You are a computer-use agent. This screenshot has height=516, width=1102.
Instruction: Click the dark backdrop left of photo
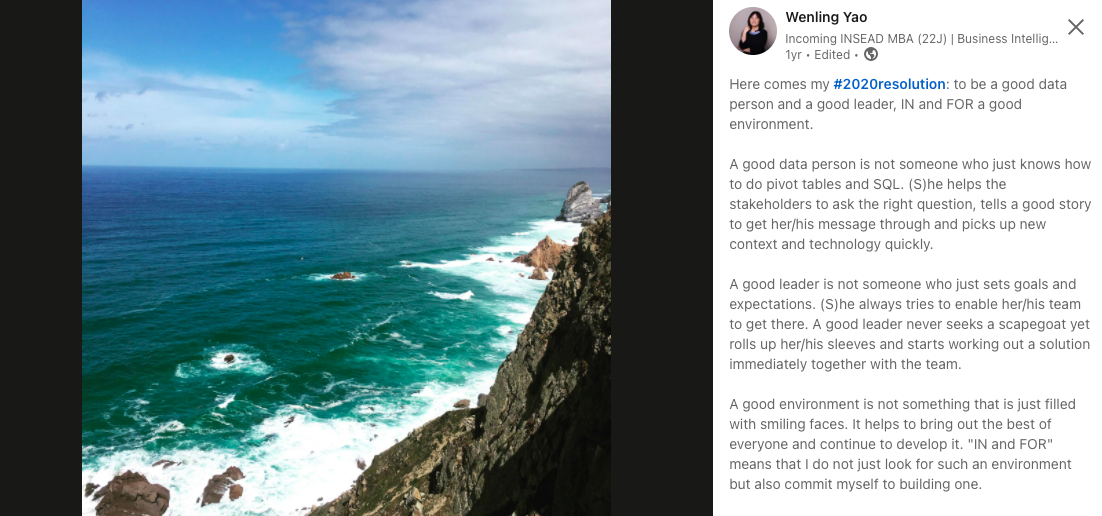tap(41, 258)
